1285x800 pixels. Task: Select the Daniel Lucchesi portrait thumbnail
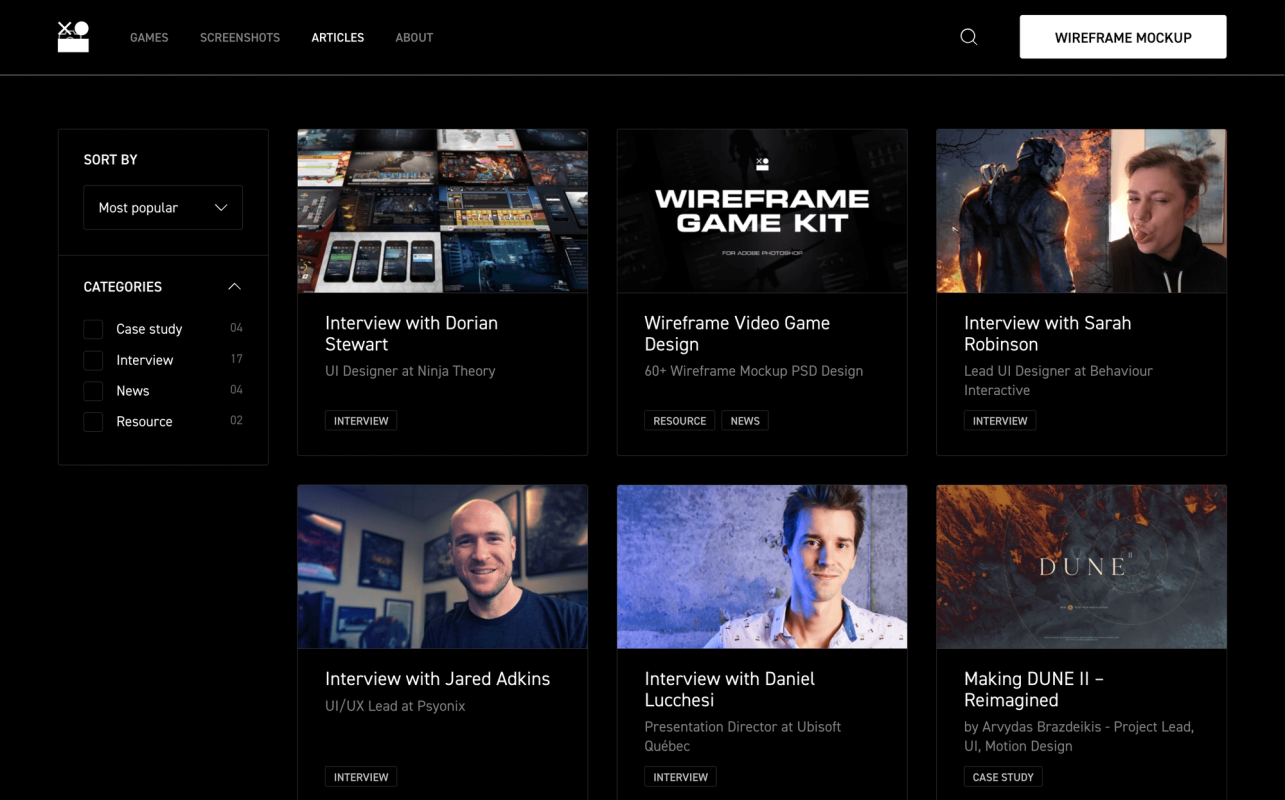pyautogui.click(x=762, y=567)
